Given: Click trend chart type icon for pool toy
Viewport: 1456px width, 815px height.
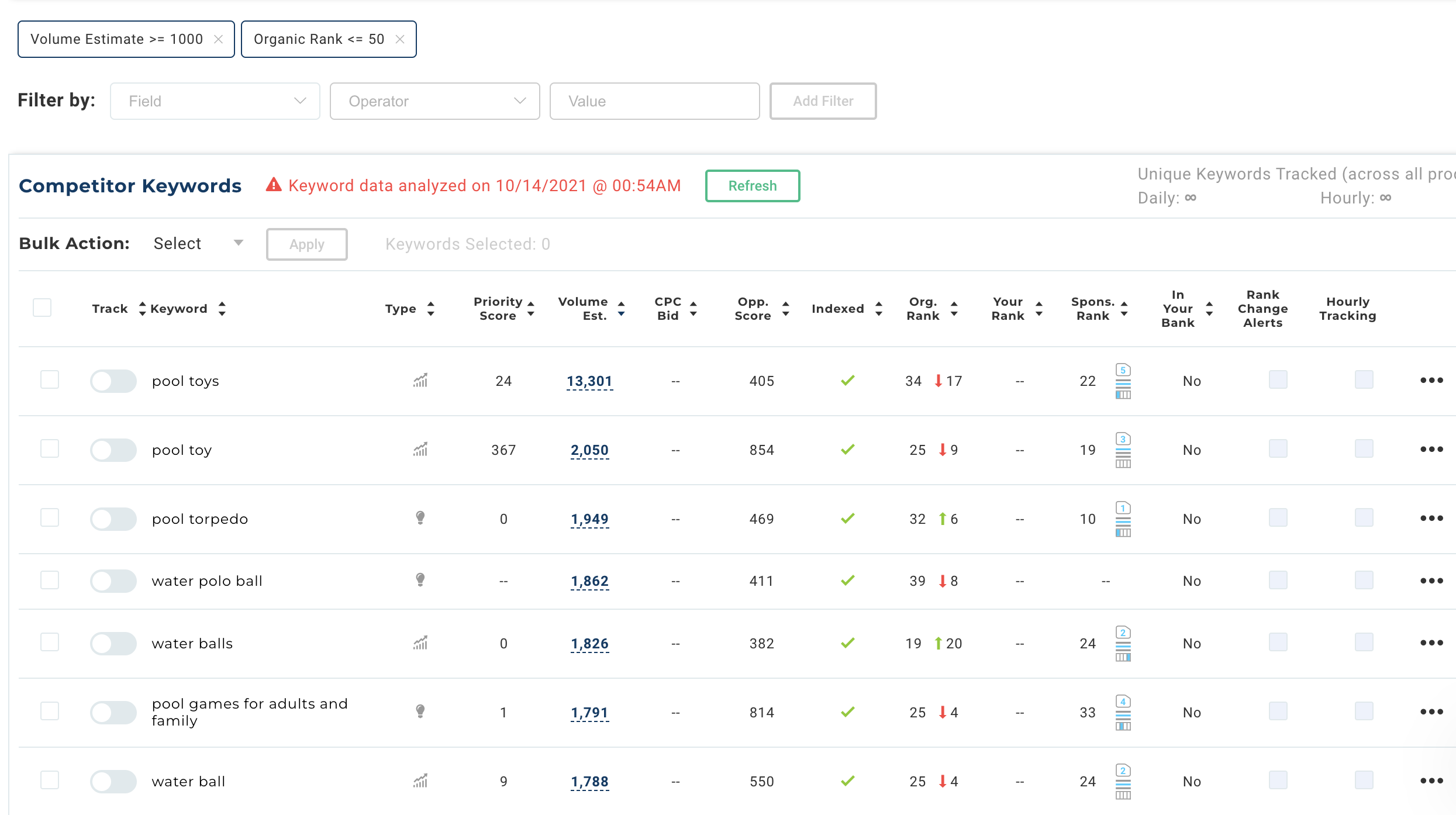Looking at the screenshot, I should pos(420,450).
